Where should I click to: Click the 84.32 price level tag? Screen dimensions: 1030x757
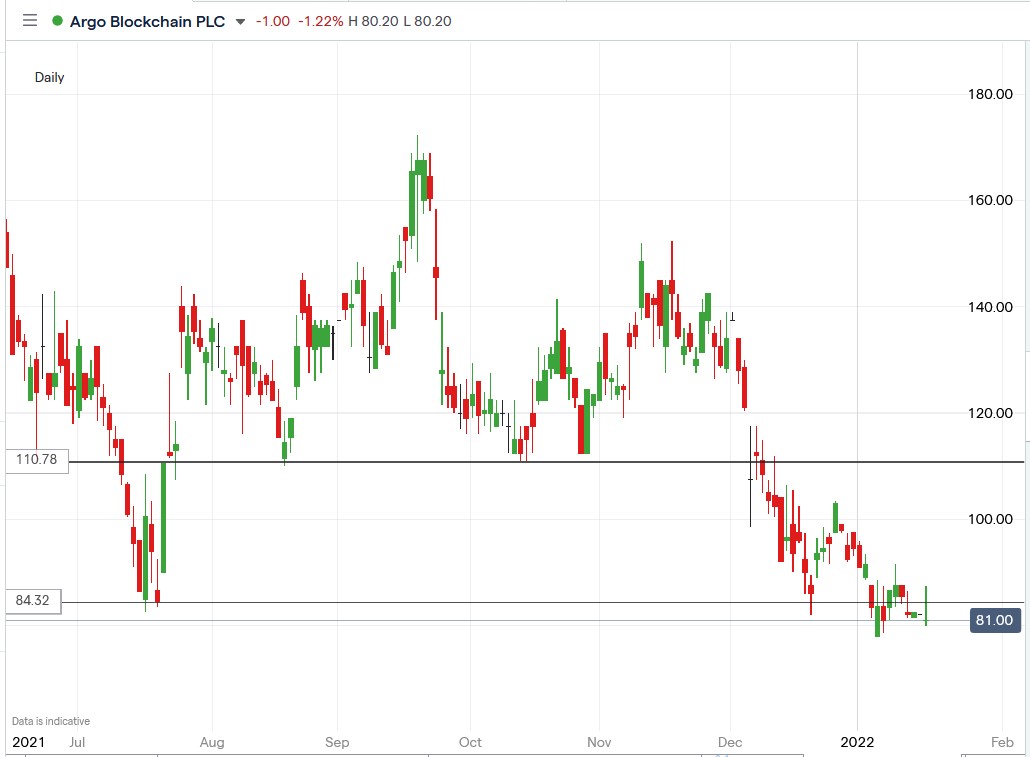coord(33,602)
